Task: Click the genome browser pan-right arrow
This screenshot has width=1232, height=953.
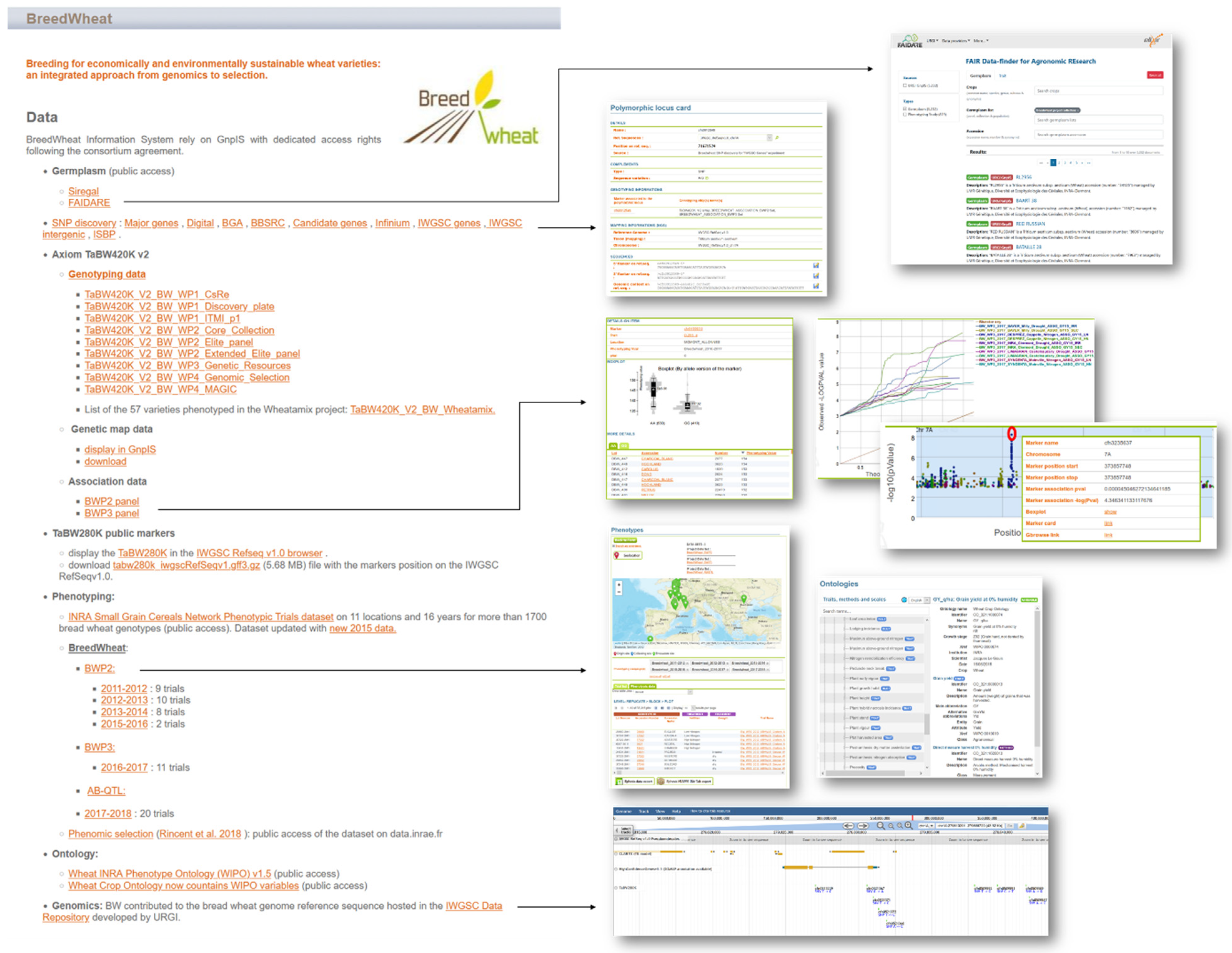Action: pyautogui.click(x=863, y=826)
